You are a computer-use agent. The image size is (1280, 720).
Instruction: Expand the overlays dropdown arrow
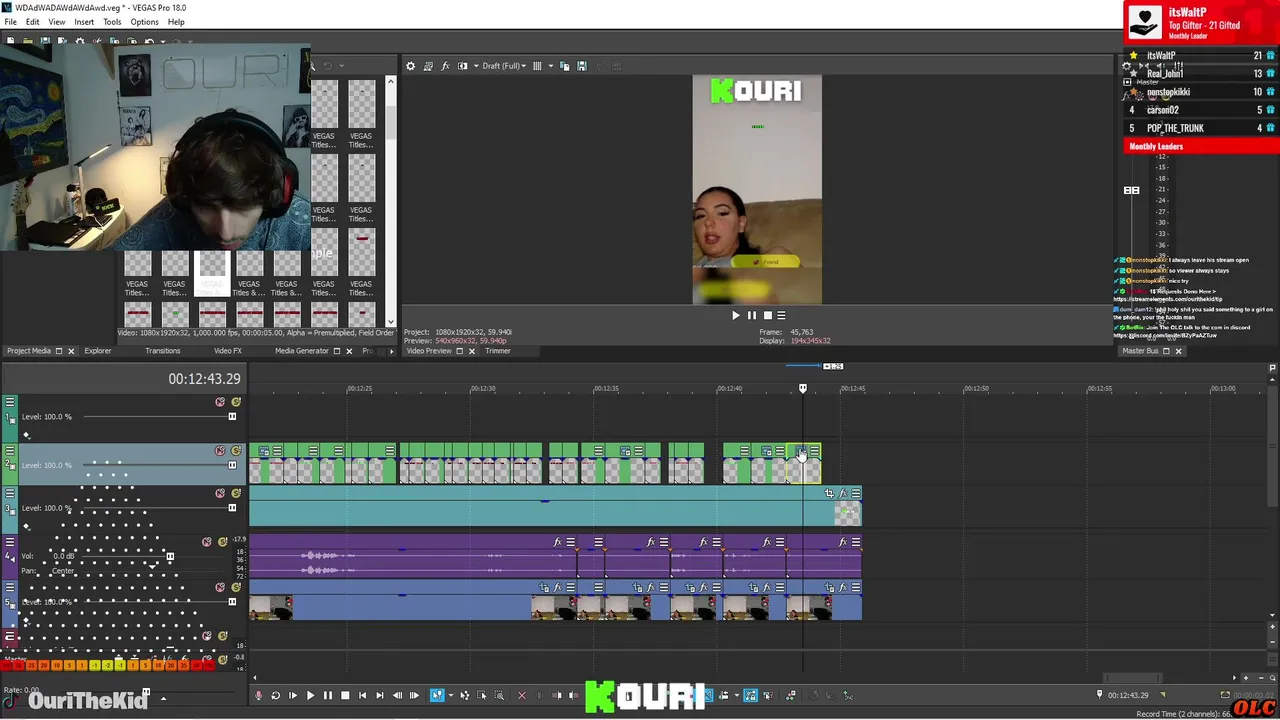549,66
